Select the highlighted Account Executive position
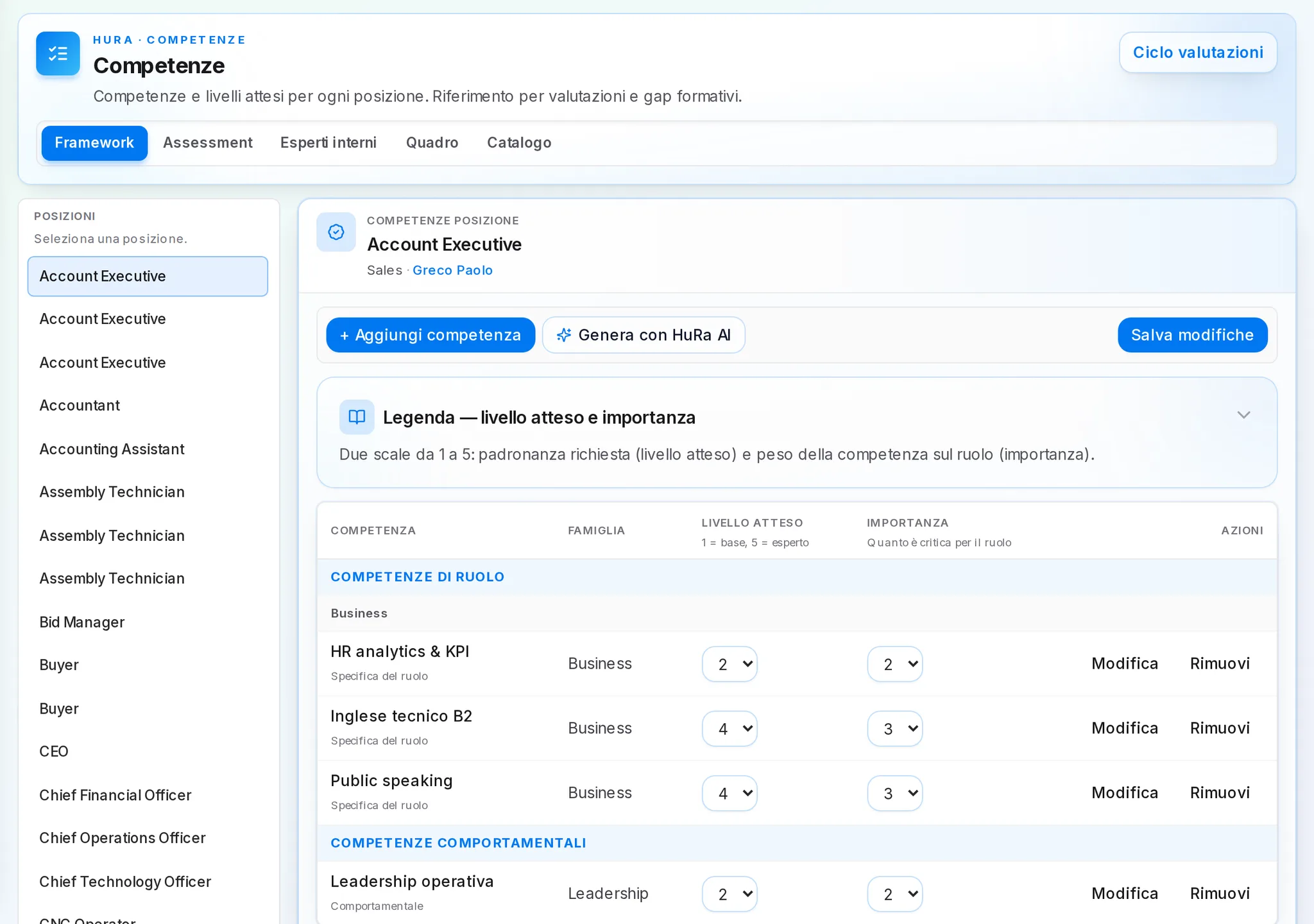Viewport: 1314px width, 924px height. pos(148,277)
